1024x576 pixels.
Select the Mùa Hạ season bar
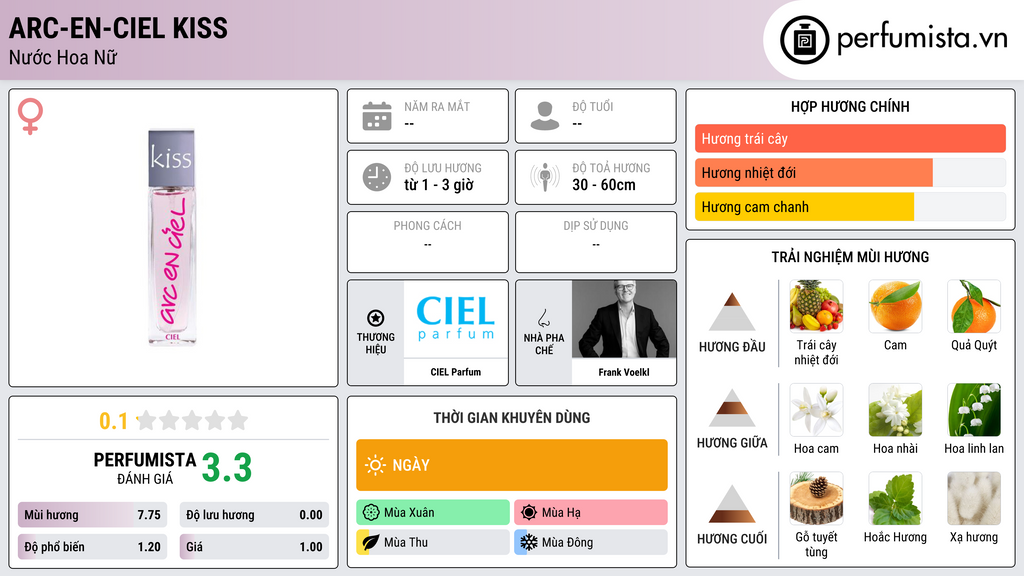[590, 513]
